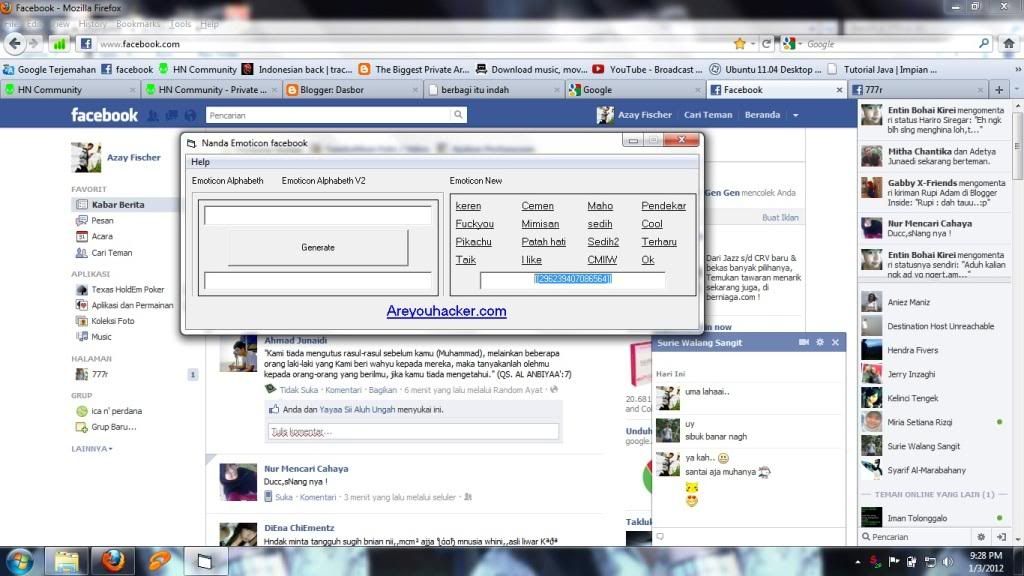Select the Mimisan emoticon link
This screenshot has width=1024, height=576.
pos(540,224)
